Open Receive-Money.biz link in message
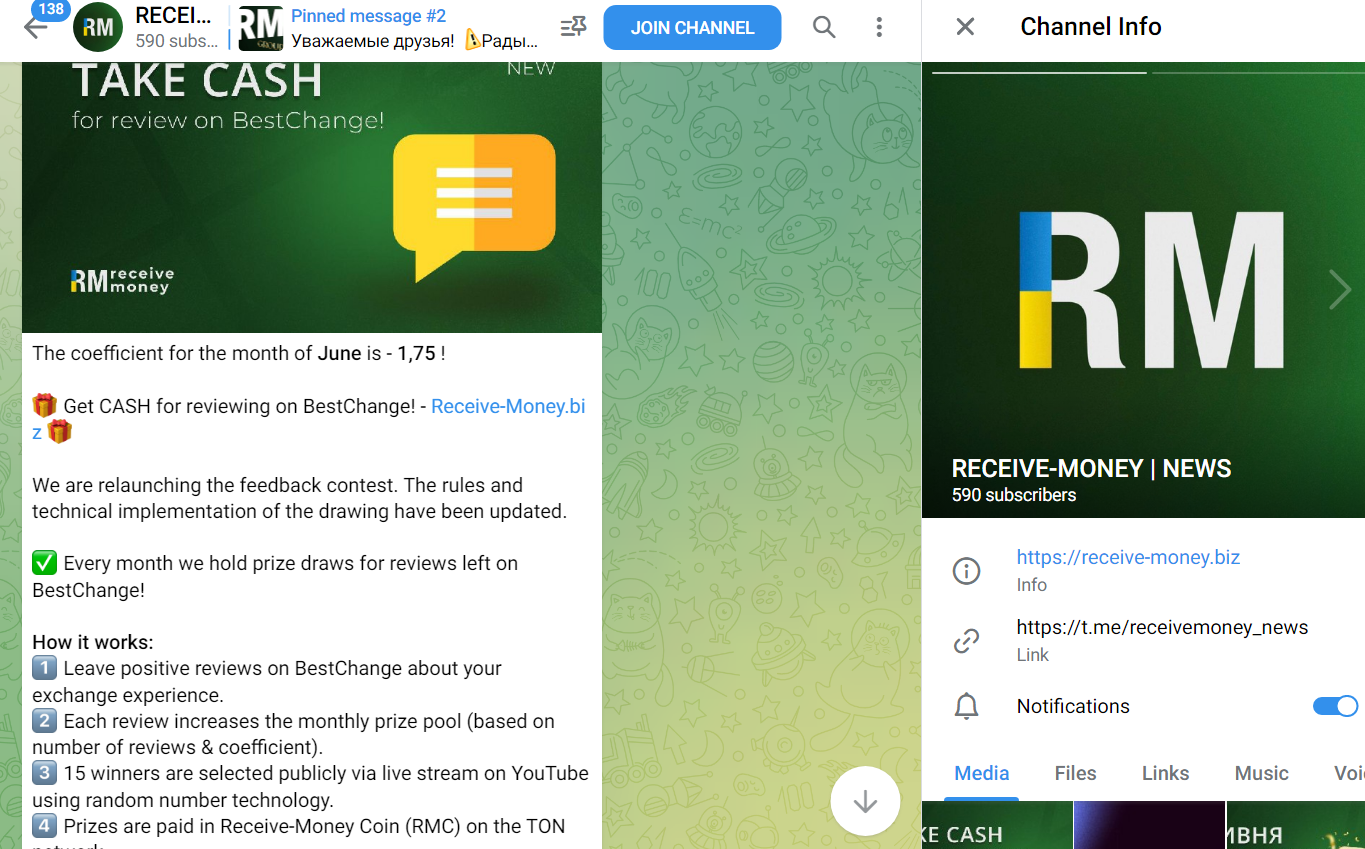The width and height of the screenshot is (1365, 849). coord(508,406)
